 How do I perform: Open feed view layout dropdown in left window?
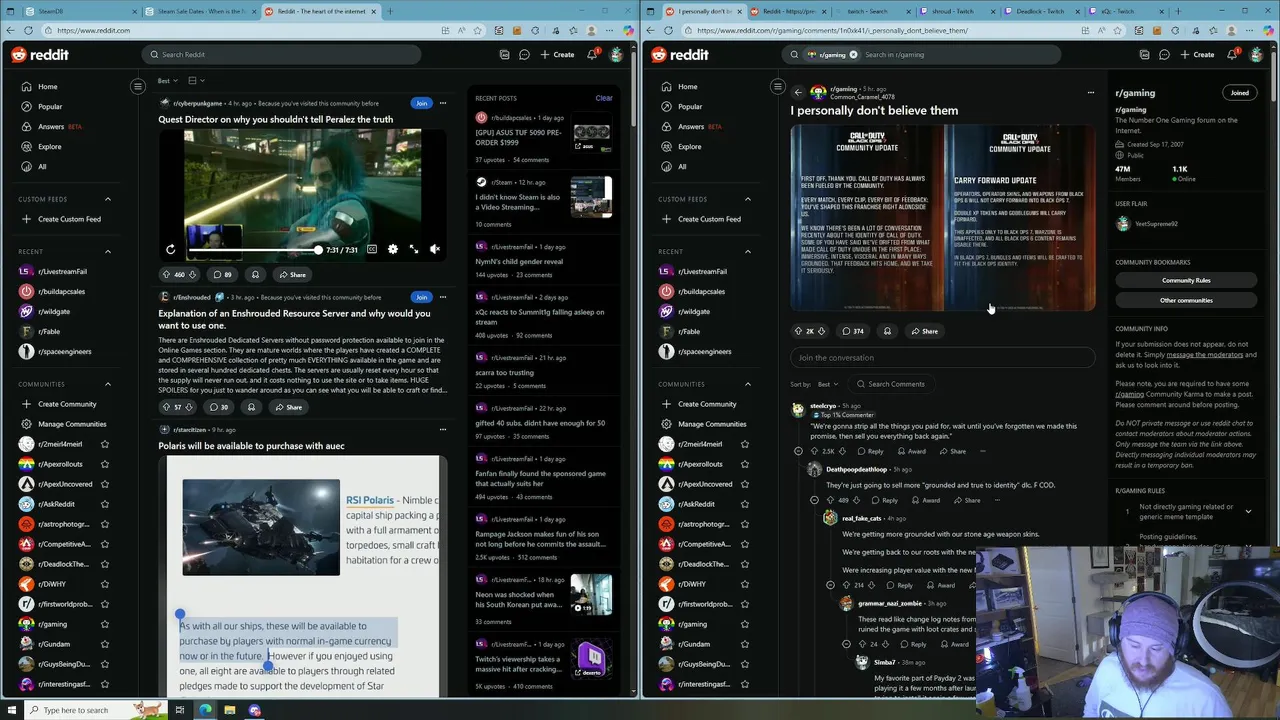pos(195,80)
